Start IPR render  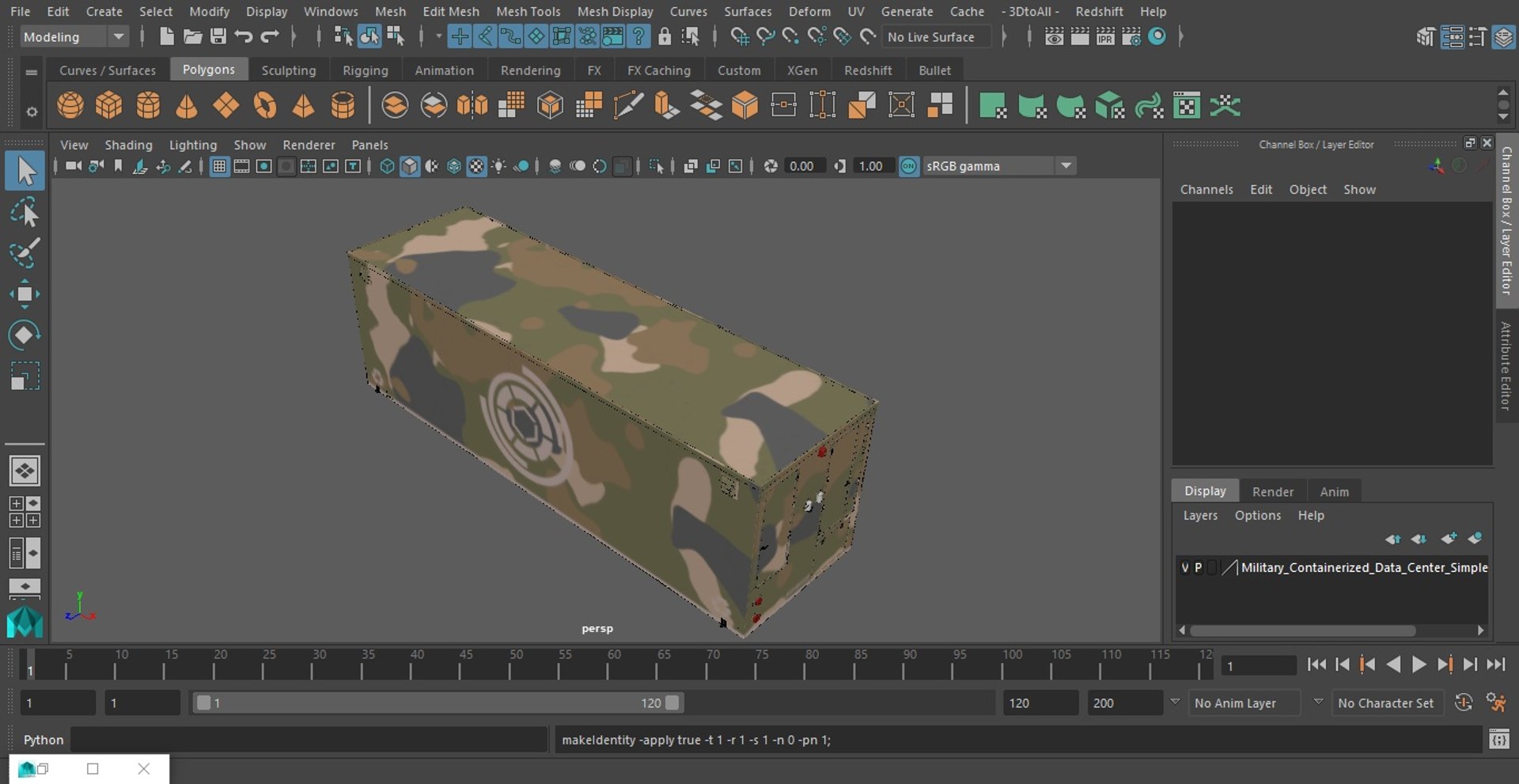[x=1105, y=36]
